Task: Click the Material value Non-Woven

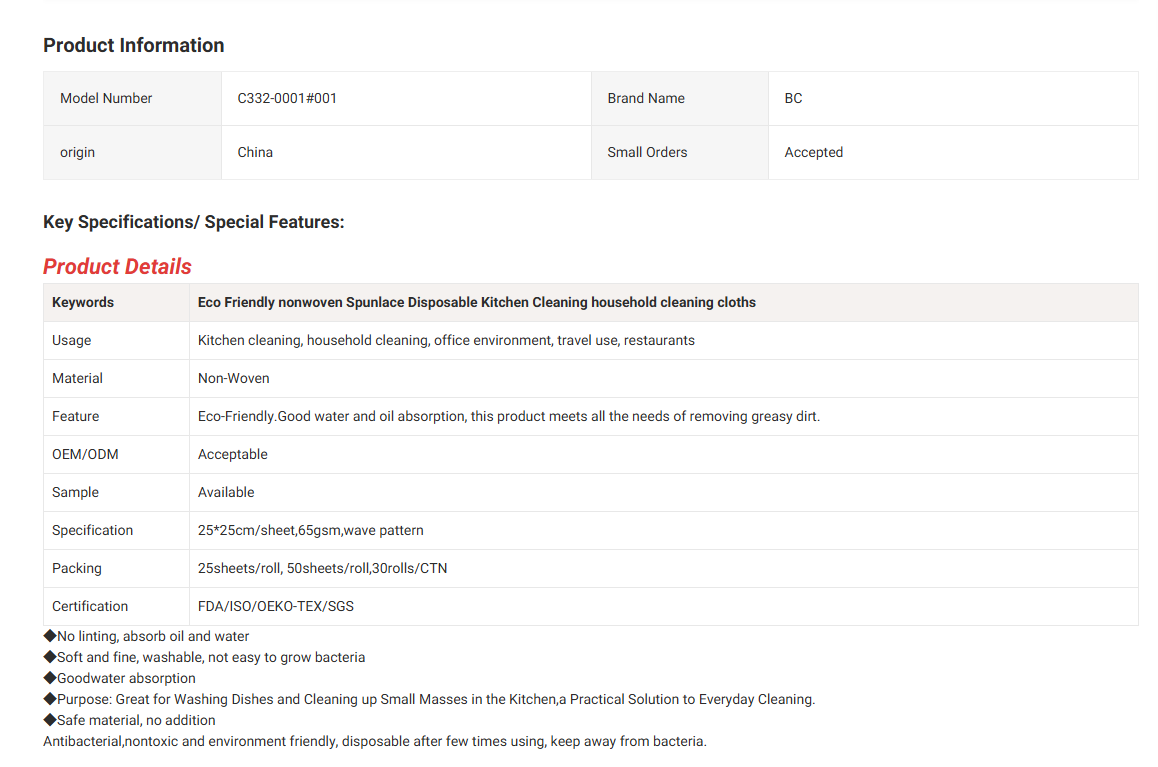Action: point(233,378)
